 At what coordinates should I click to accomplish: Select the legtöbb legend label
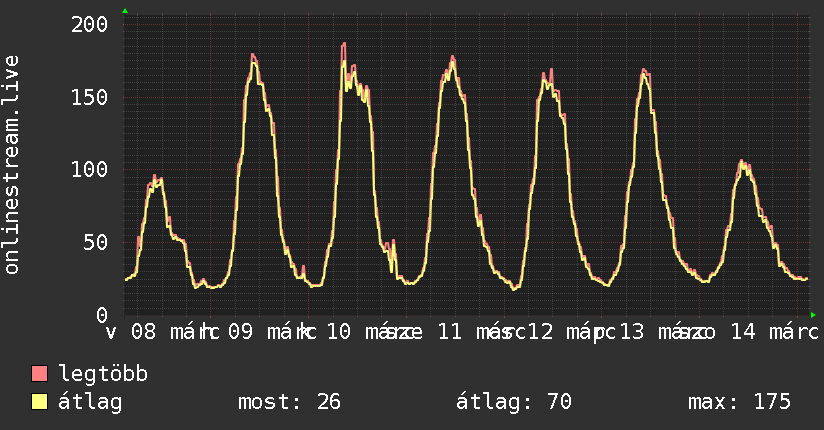(x=103, y=375)
